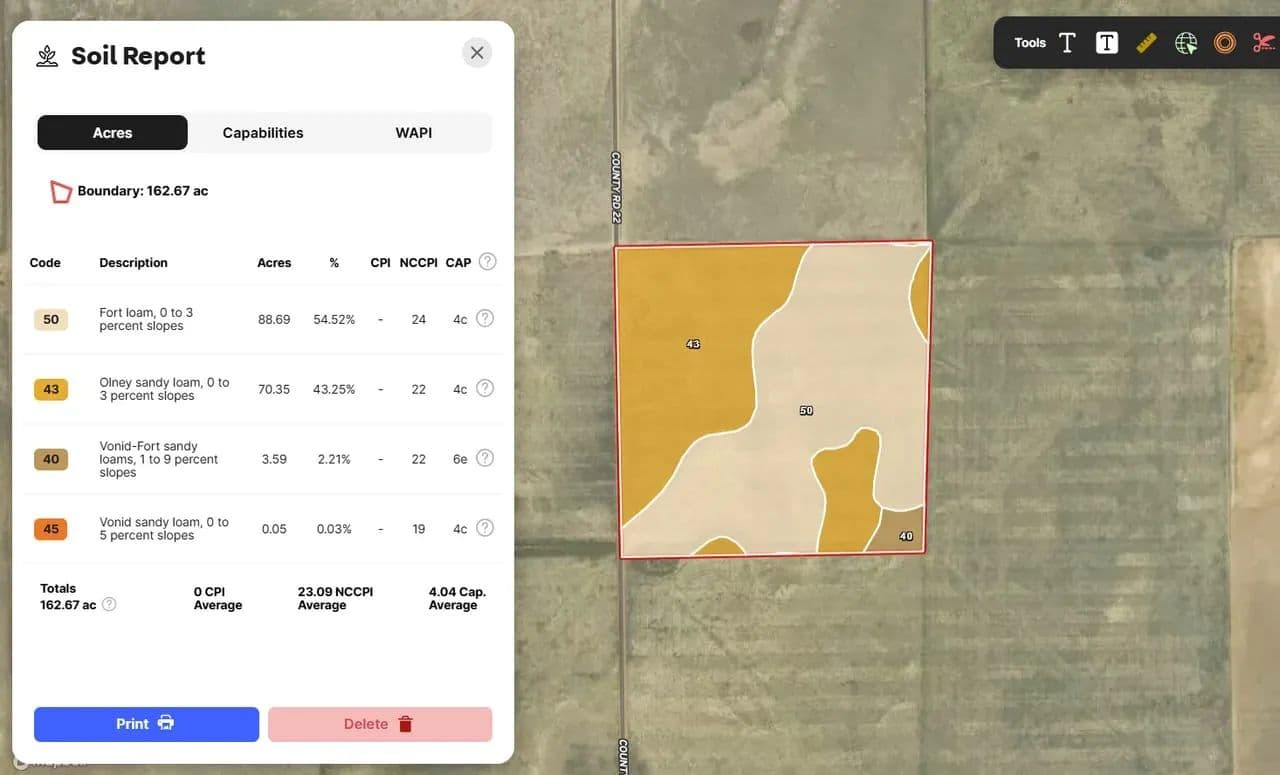Select the plain text tool
The image size is (1280, 775).
point(1067,43)
